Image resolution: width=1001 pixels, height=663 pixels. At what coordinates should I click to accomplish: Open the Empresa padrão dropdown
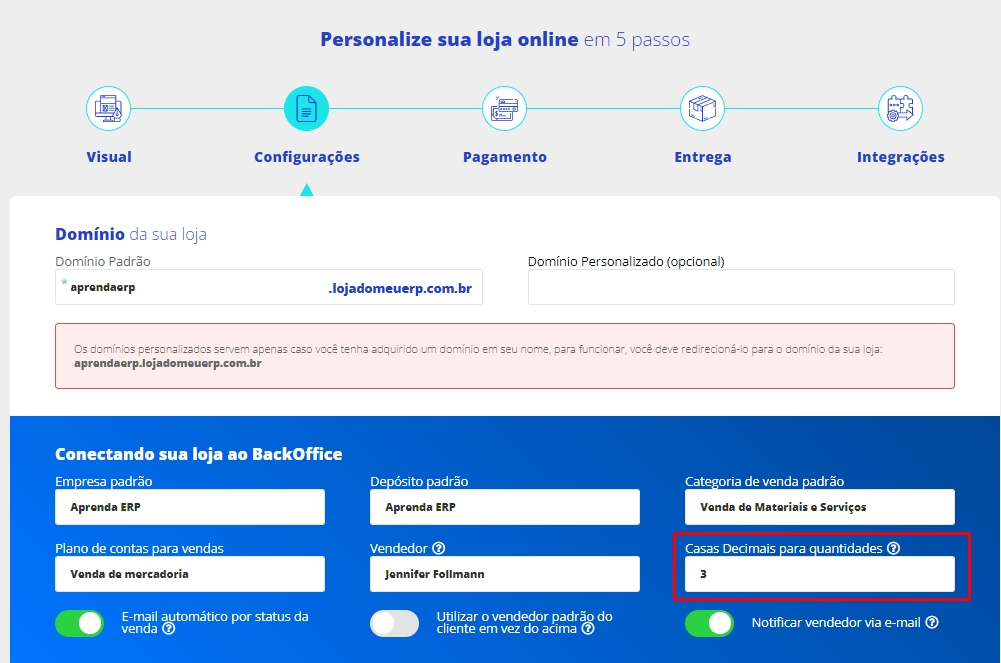pyautogui.click(x=190, y=507)
